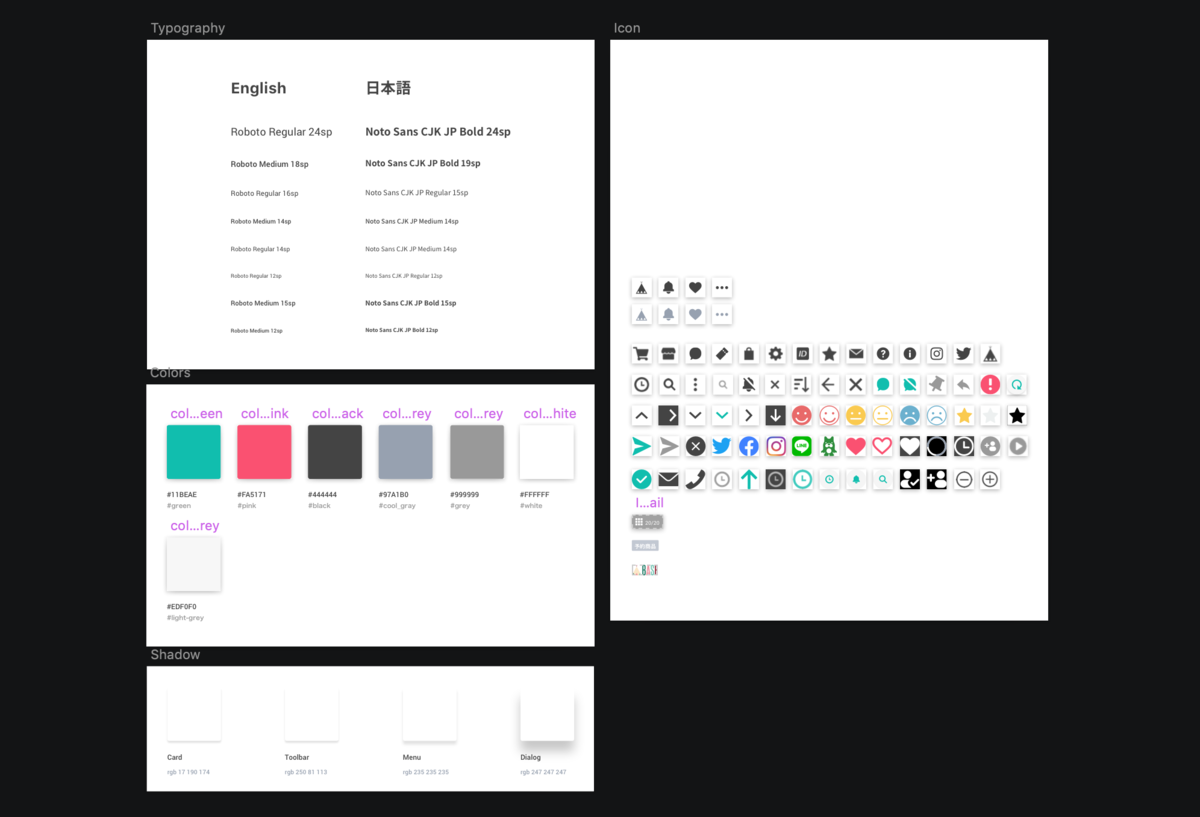Click the teal send paper-plane icon
This screenshot has height=817, width=1200.
point(641,446)
